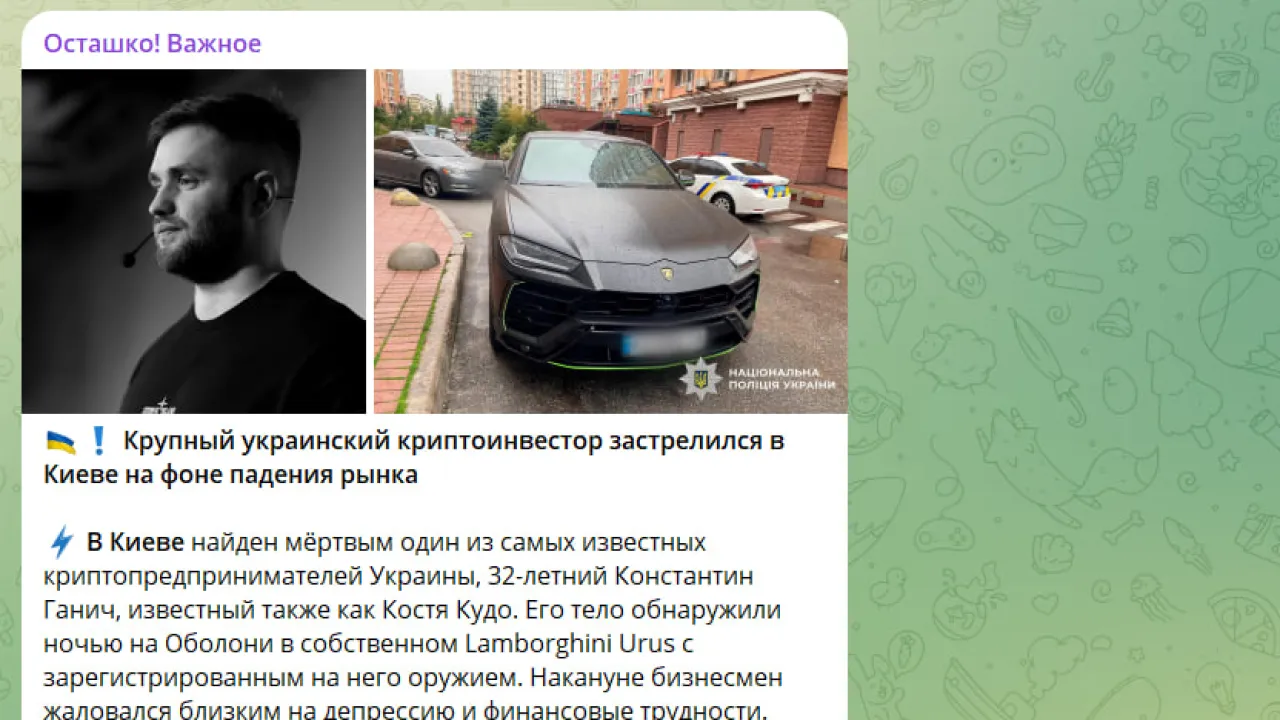Click the bold words В Киеве

135,543
